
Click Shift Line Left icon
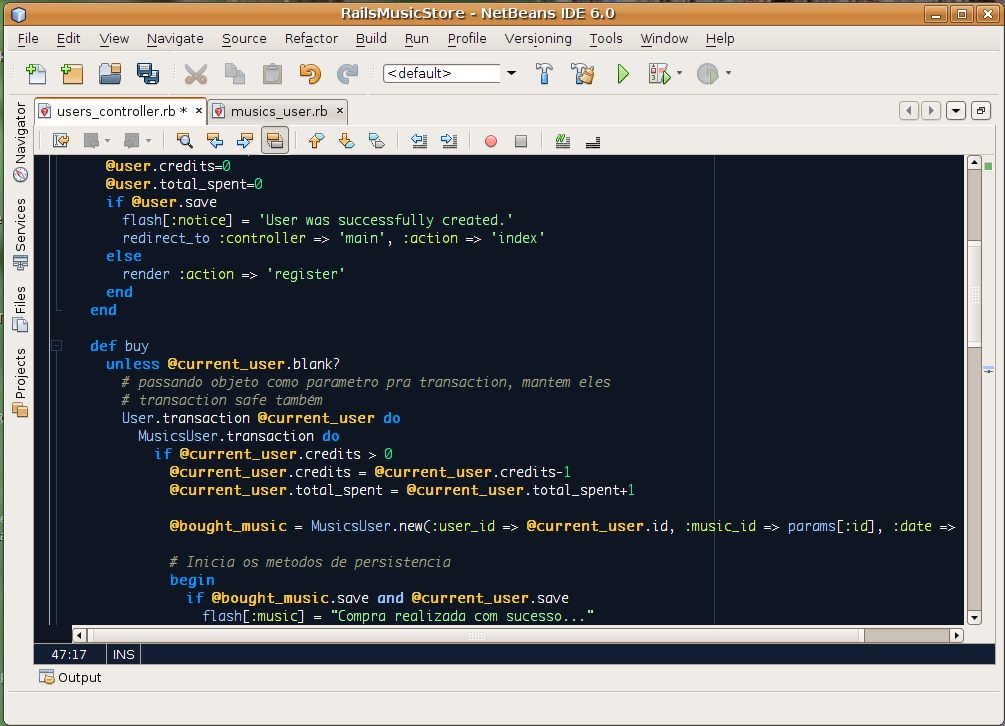419,141
